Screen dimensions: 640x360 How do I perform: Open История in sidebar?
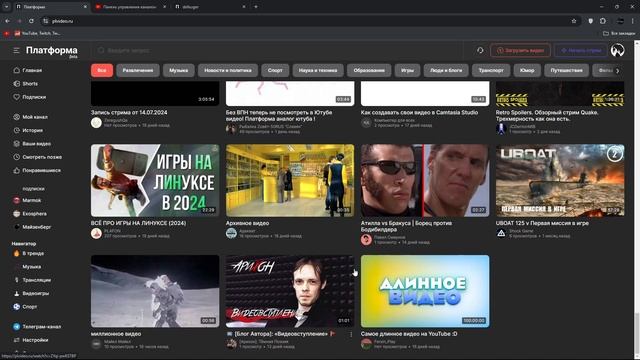pos(28,130)
